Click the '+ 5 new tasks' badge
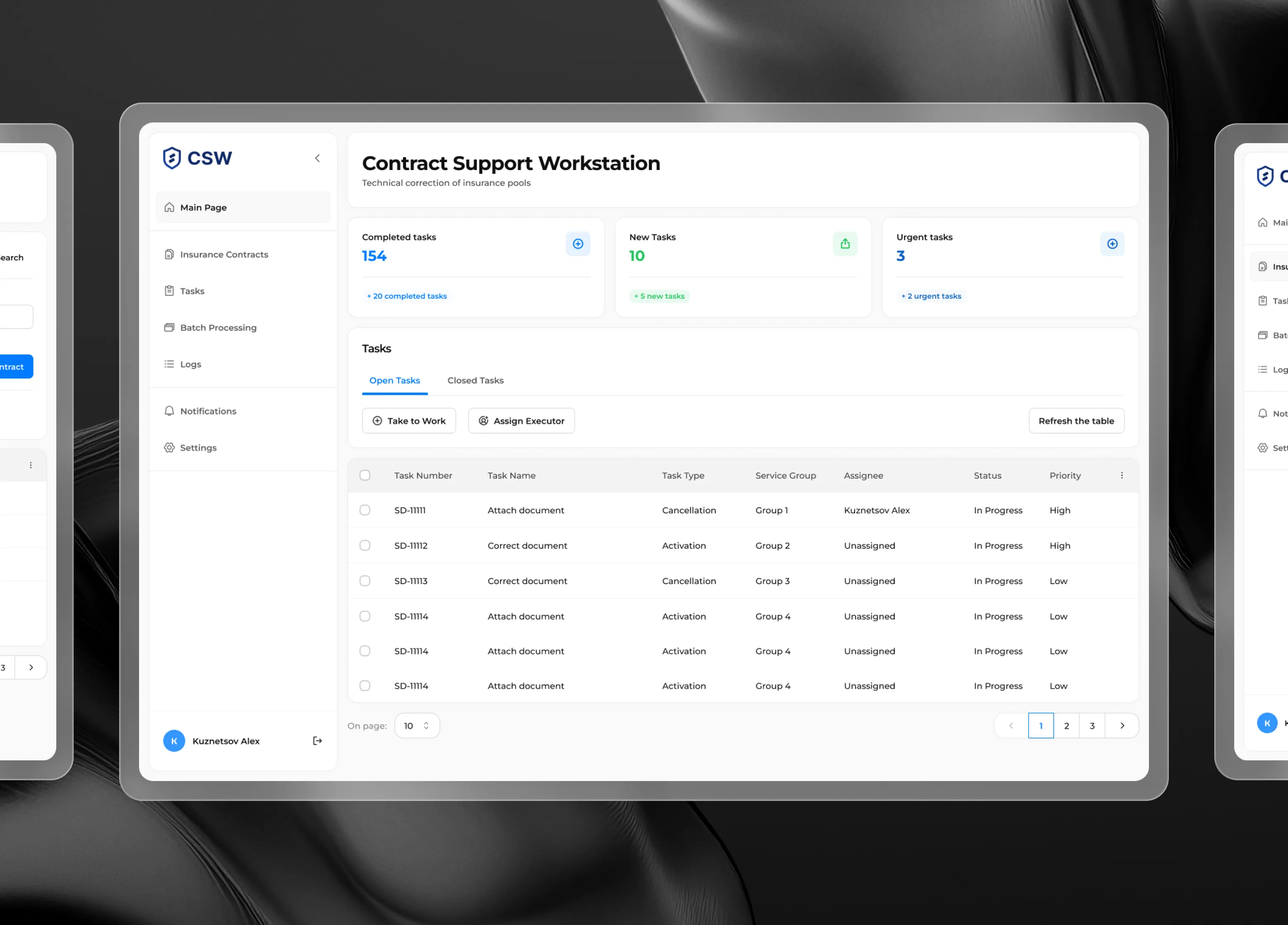Image resolution: width=1288 pixels, height=925 pixels. (x=659, y=296)
